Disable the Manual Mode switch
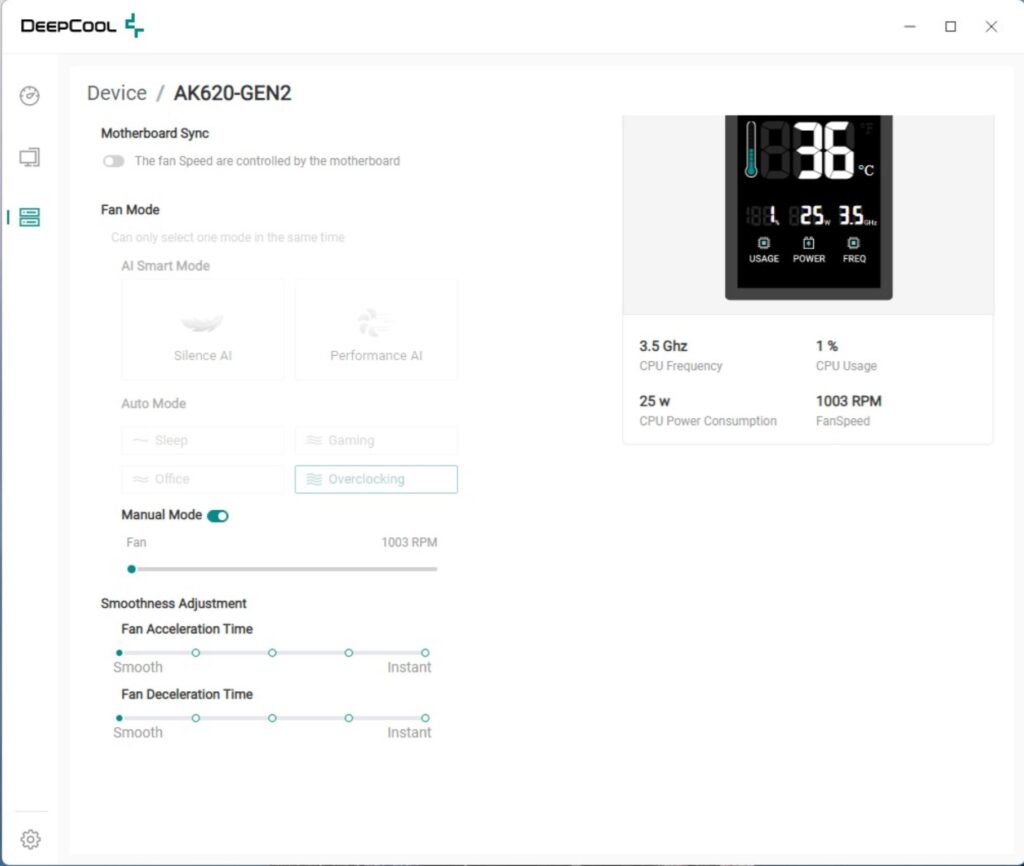The image size is (1024, 866). click(x=217, y=516)
